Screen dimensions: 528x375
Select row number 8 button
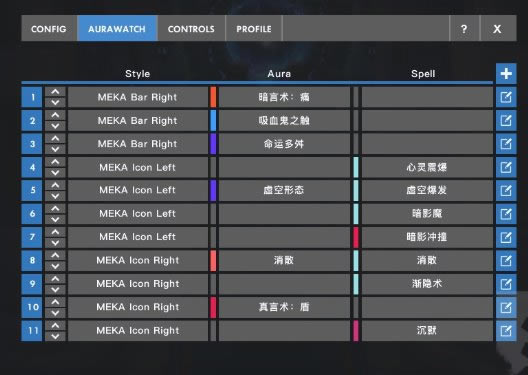click(32, 261)
